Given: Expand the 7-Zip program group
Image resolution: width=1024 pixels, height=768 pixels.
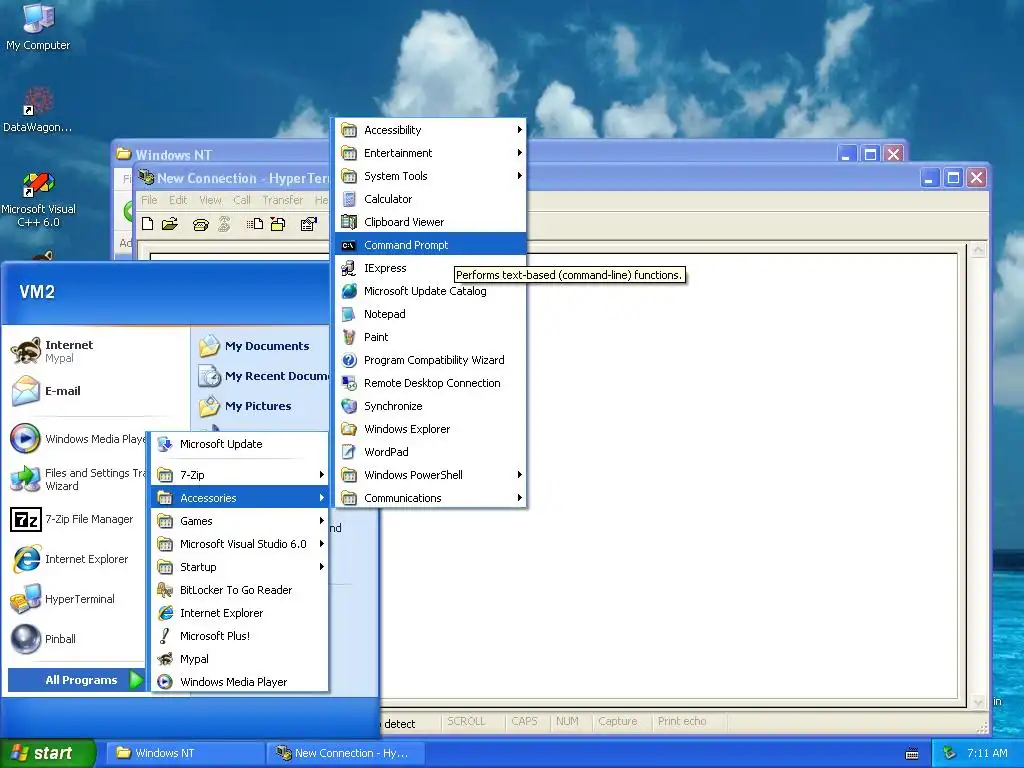Looking at the screenshot, I should [239, 475].
